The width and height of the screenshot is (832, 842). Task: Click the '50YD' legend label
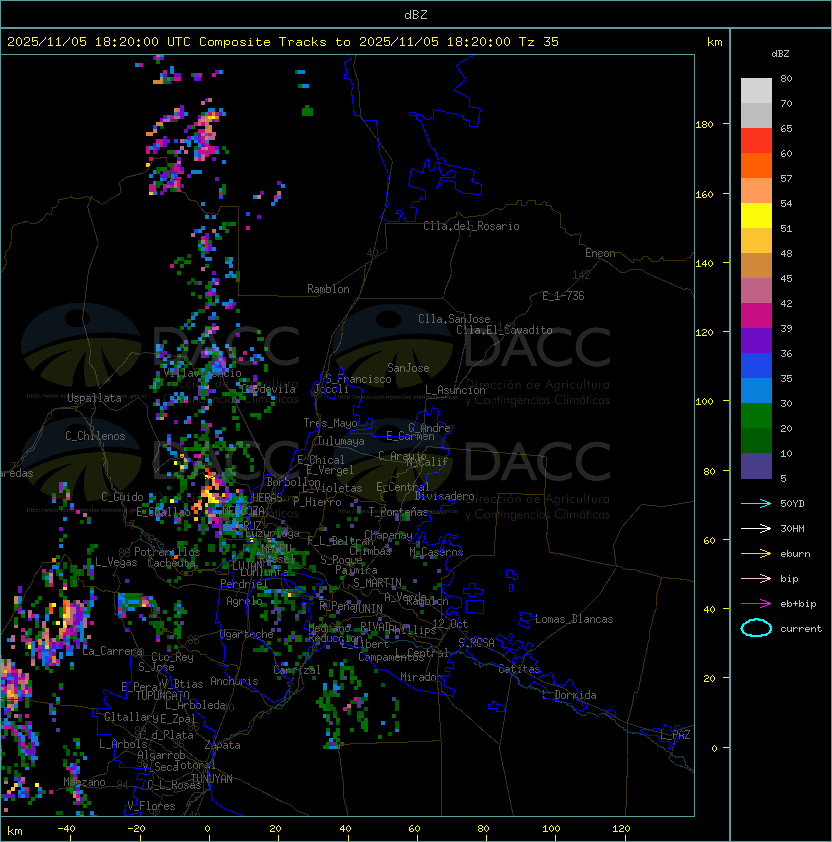tap(792, 504)
